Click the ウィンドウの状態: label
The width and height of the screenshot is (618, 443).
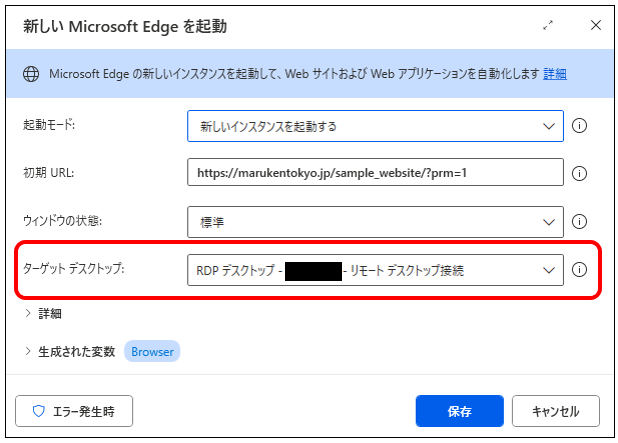click(x=62, y=221)
